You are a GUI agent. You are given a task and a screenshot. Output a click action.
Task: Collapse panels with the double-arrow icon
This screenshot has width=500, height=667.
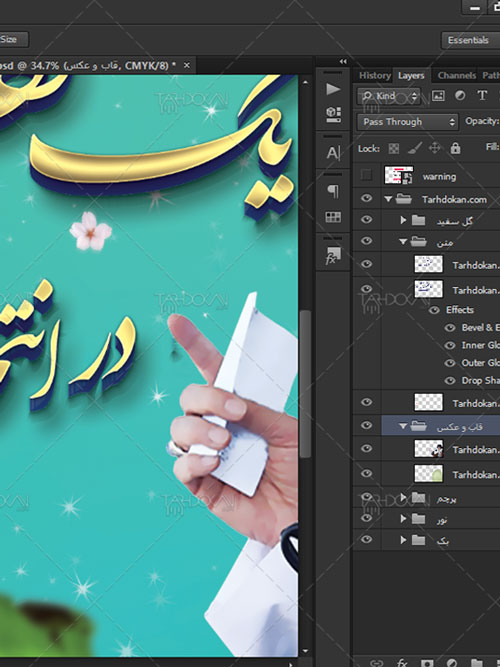[343, 62]
